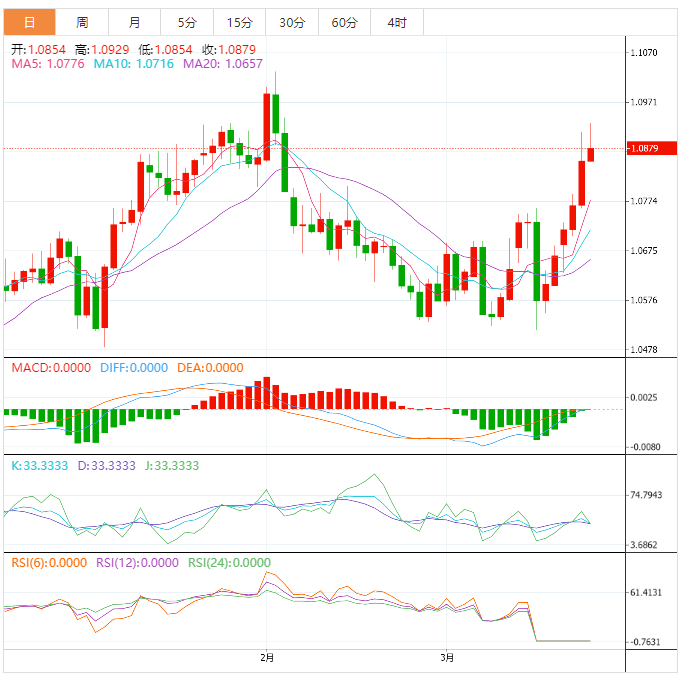Choose the 30分 interval tab
The width and height of the screenshot is (679, 676).
pos(291,22)
